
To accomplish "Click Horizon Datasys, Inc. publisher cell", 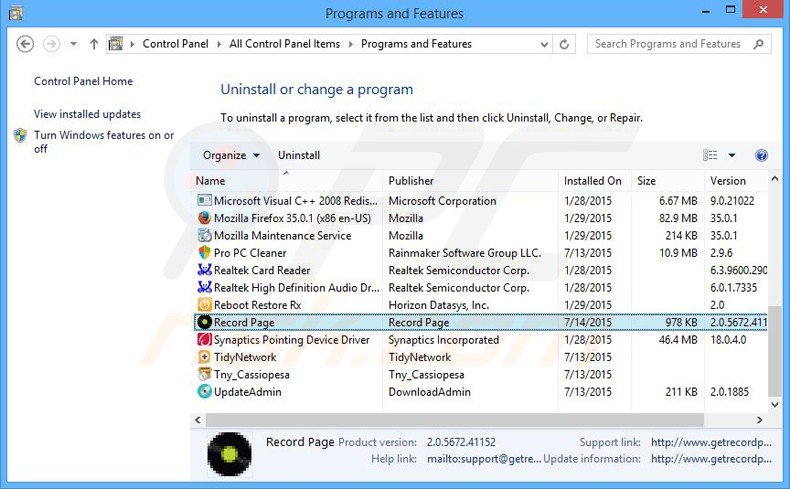I will [438, 305].
